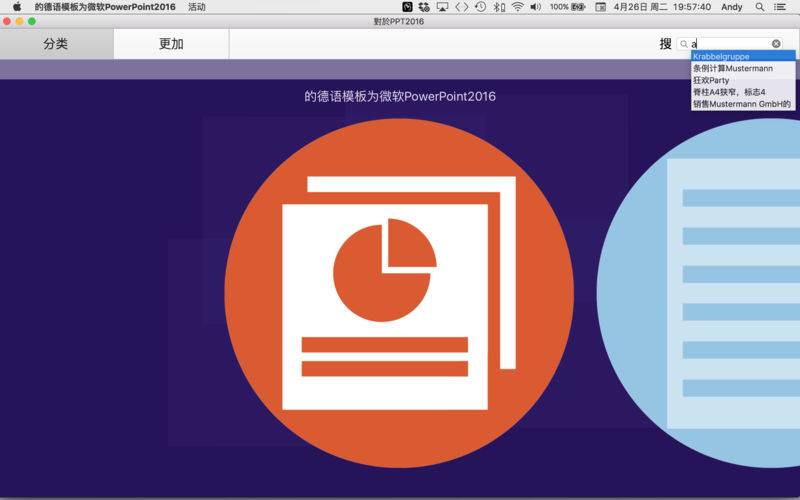Click the Andy user menu

pyautogui.click(x=732, y=7)
